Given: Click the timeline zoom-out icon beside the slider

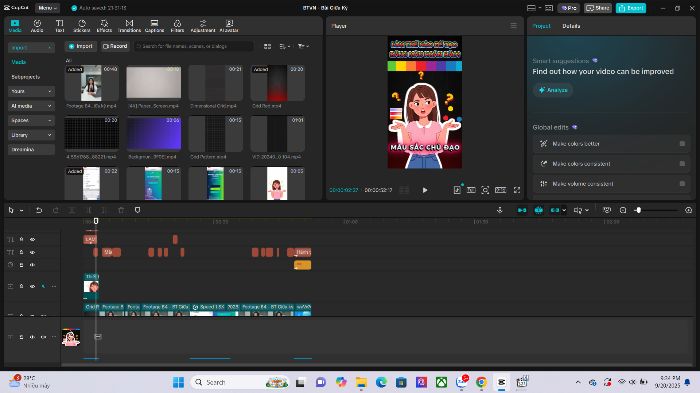Looking at the screenshot, I should click(623, 210).
